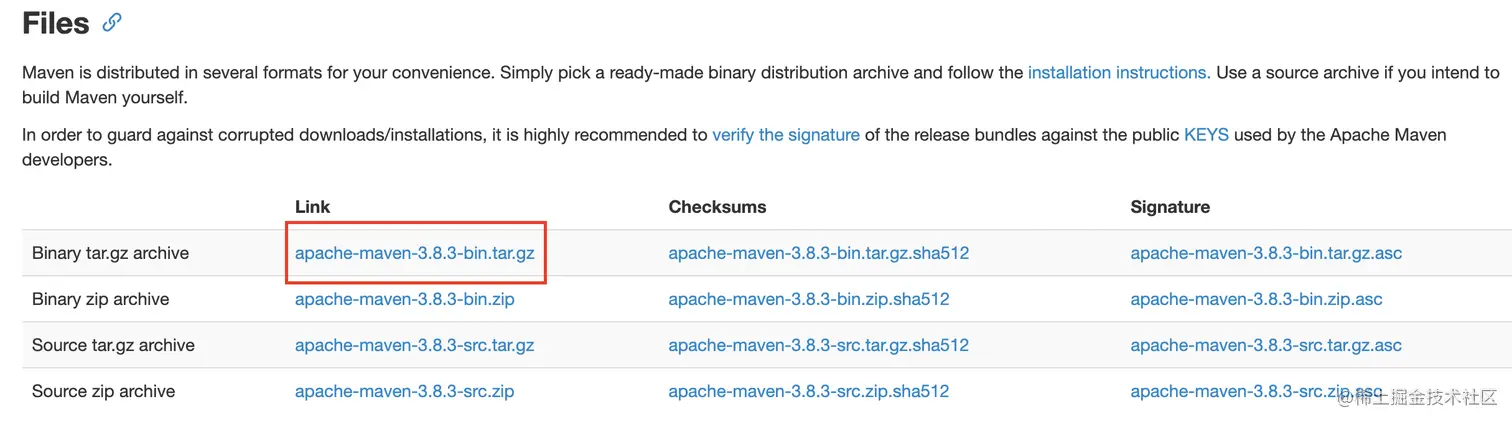The height and width of the screenshot is (422, 1512).
Task: Download apache-maven-3.8.3-src.zip
Action: 404,391
